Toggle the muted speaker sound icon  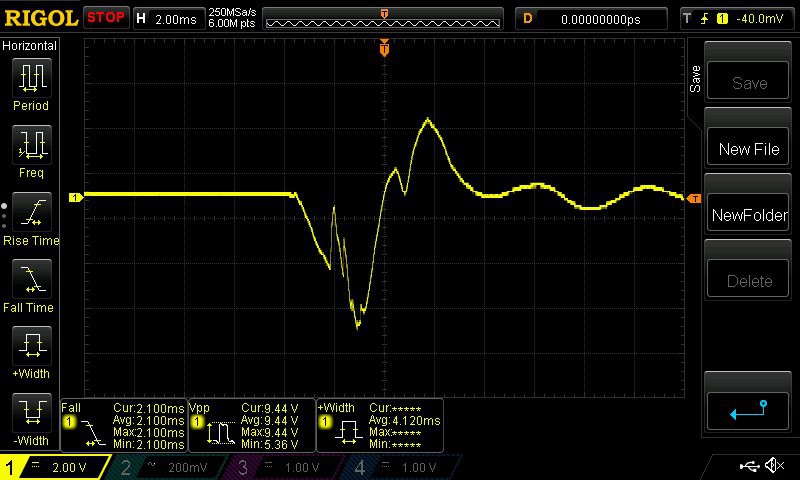tap(774, 465)
